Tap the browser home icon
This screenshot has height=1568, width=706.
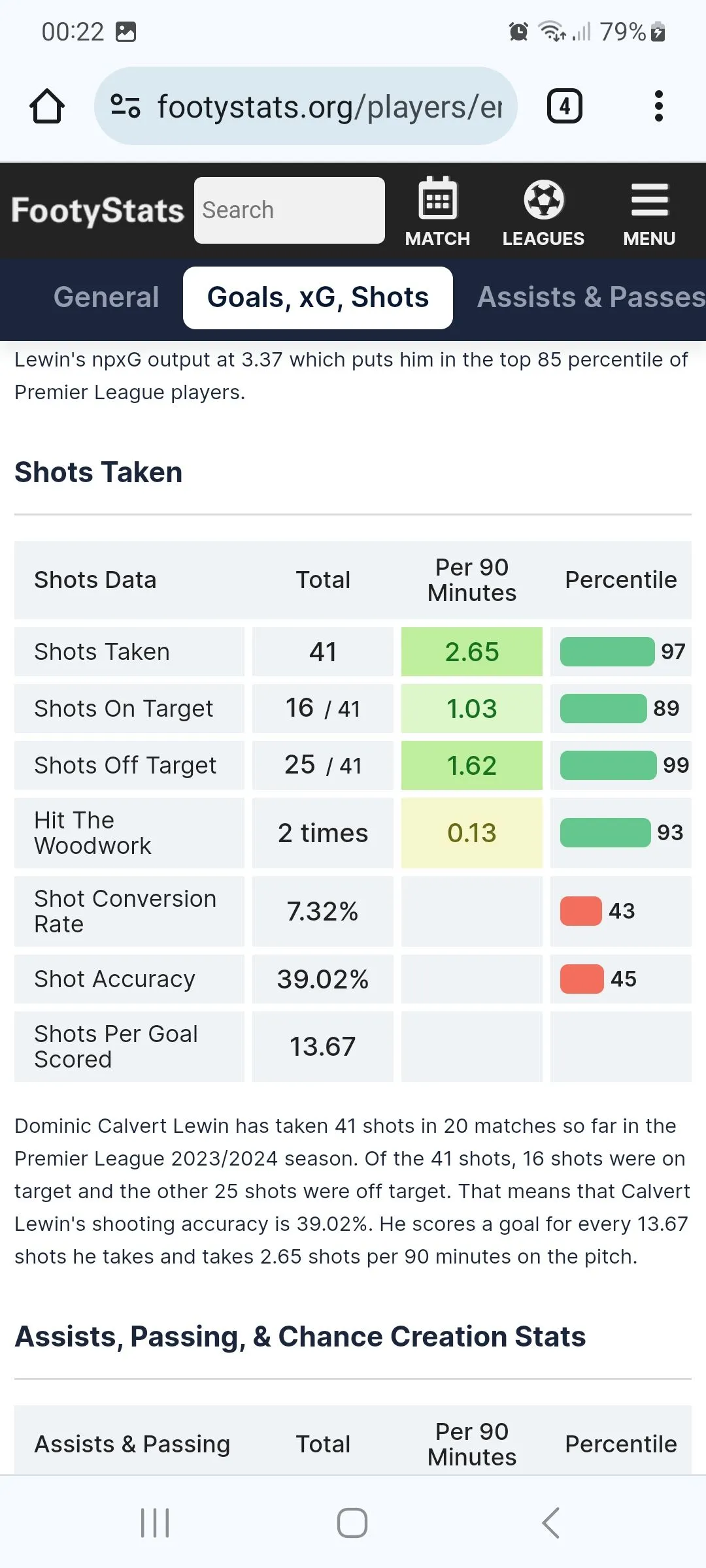tap(47, 106)
